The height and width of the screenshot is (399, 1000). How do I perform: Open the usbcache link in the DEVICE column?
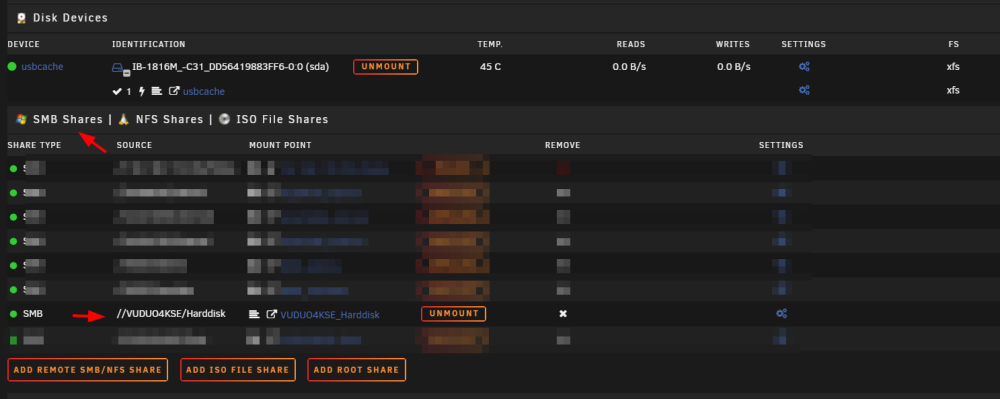point(42,66)
